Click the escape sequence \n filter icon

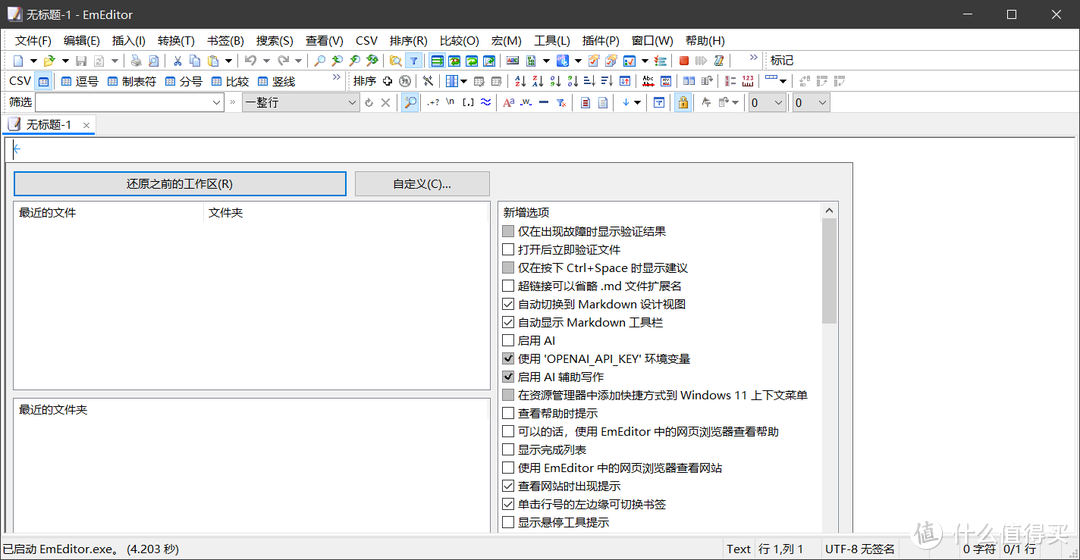[450, 103]
